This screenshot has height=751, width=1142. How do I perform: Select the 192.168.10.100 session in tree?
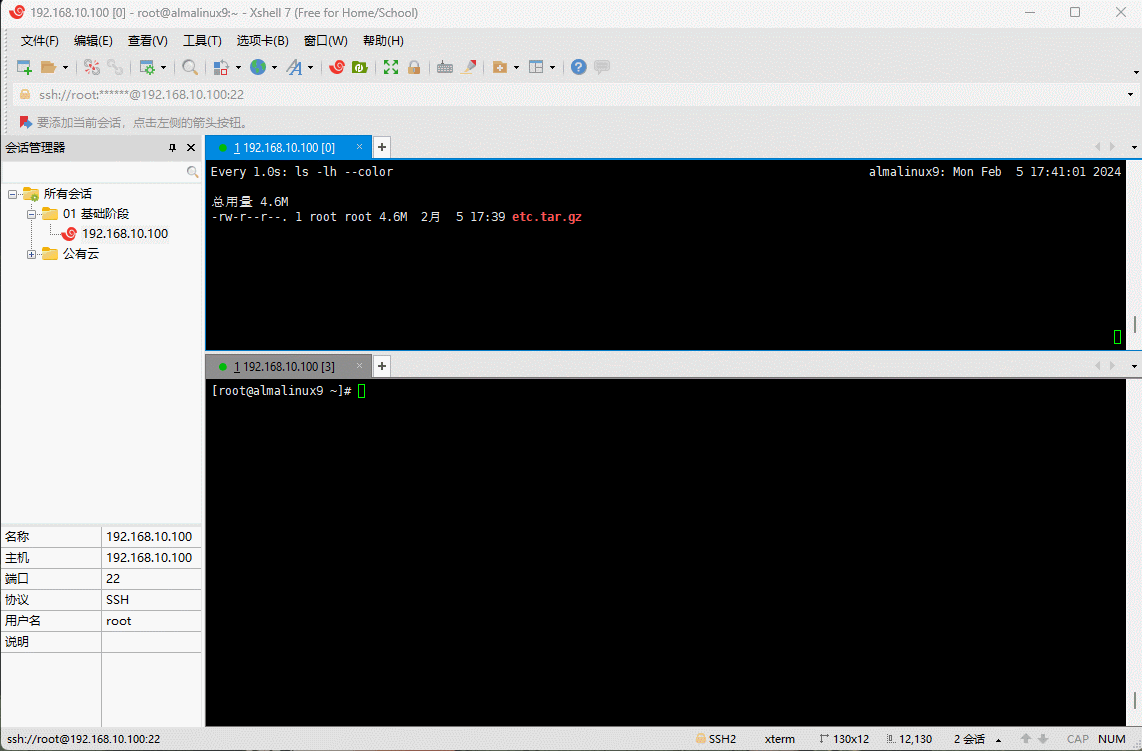pyautogui.click(x=124, y=234)
